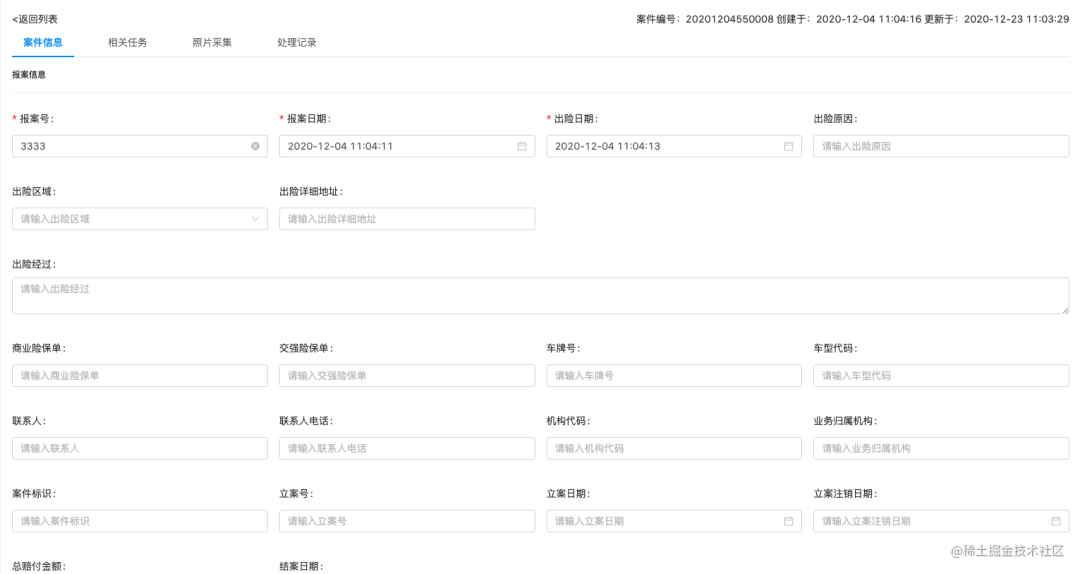Click the 出险日期 date value field

(x=674, y=146)
